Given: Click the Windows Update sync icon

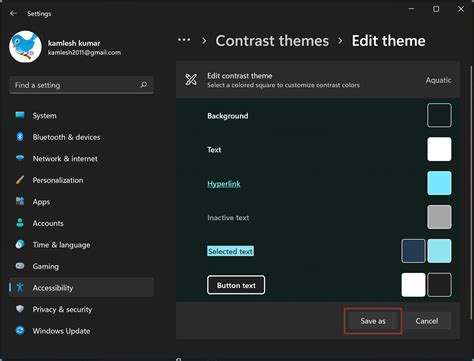Looking at the screenshot, I should [20, 330].
